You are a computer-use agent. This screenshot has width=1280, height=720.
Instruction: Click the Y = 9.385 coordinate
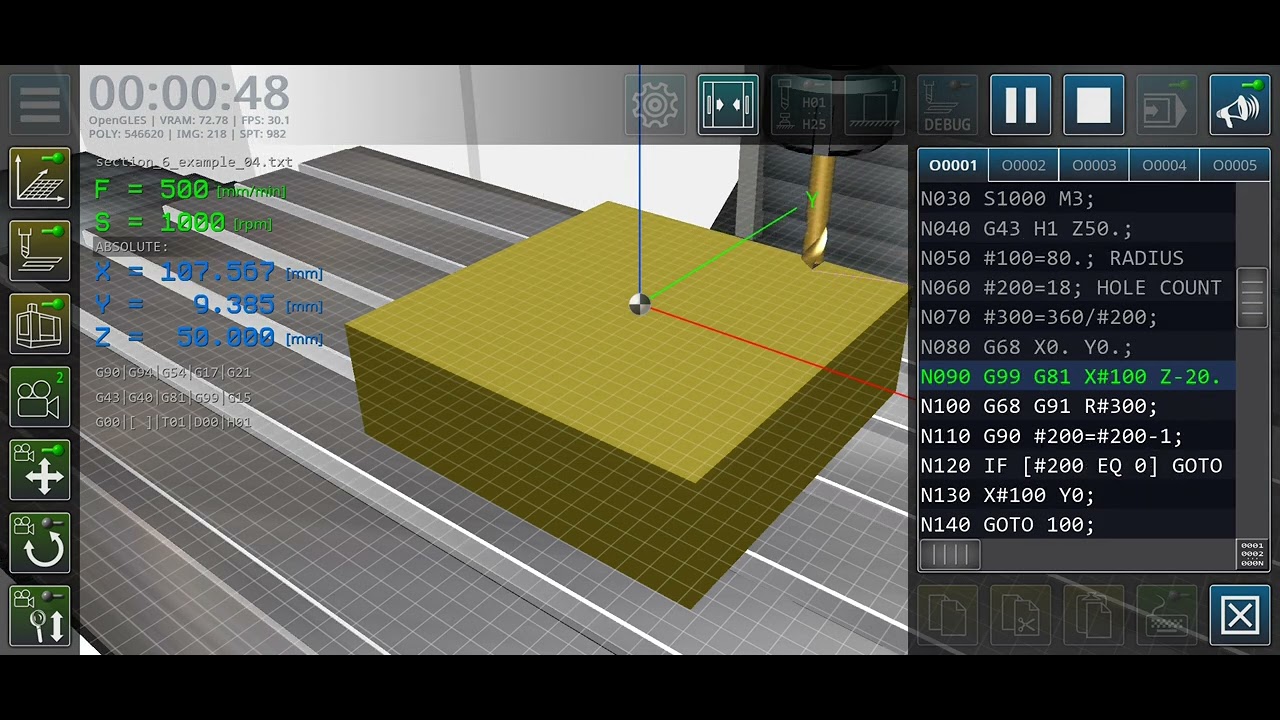[209, 305]
